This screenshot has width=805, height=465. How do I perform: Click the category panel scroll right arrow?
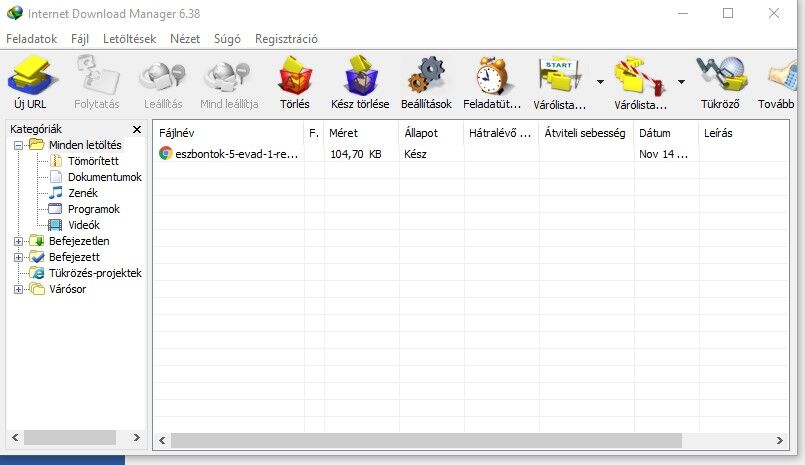(137, 438)
